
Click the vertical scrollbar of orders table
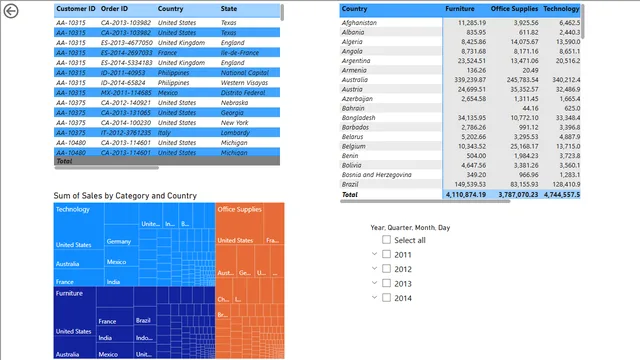[282, 12]
